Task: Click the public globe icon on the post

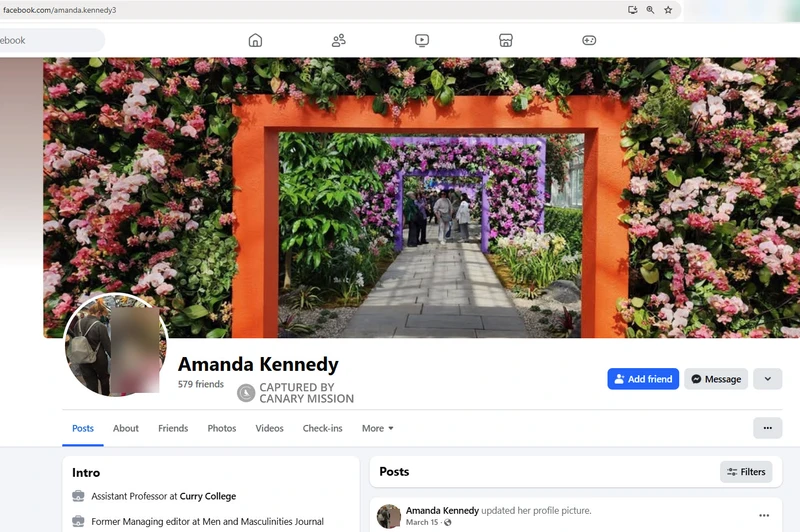Action: [x=447, y=522]
